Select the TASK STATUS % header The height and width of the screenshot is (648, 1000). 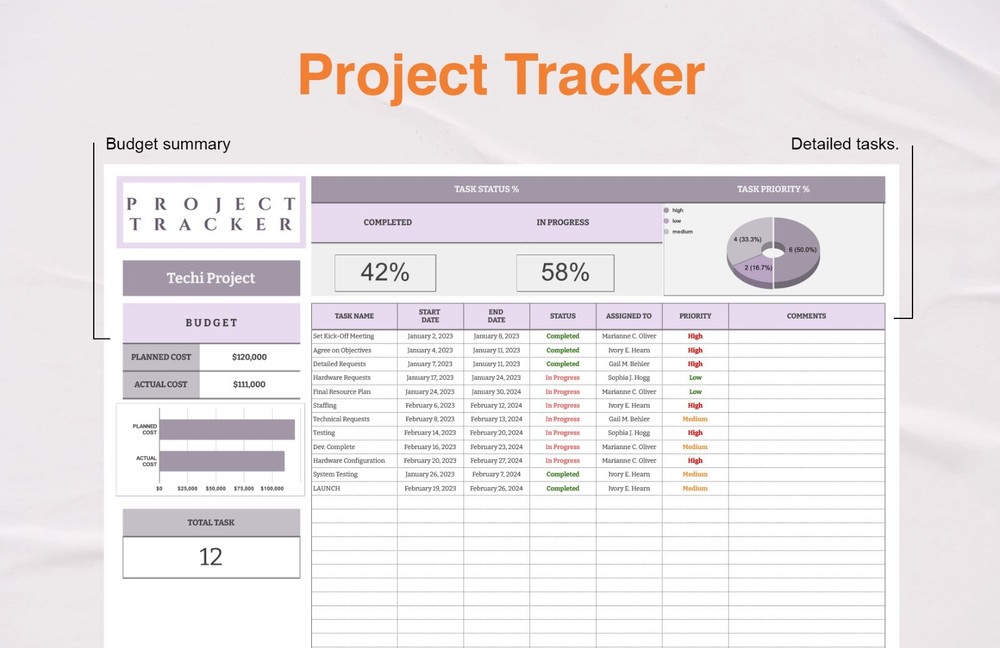(x=487, y=188)
